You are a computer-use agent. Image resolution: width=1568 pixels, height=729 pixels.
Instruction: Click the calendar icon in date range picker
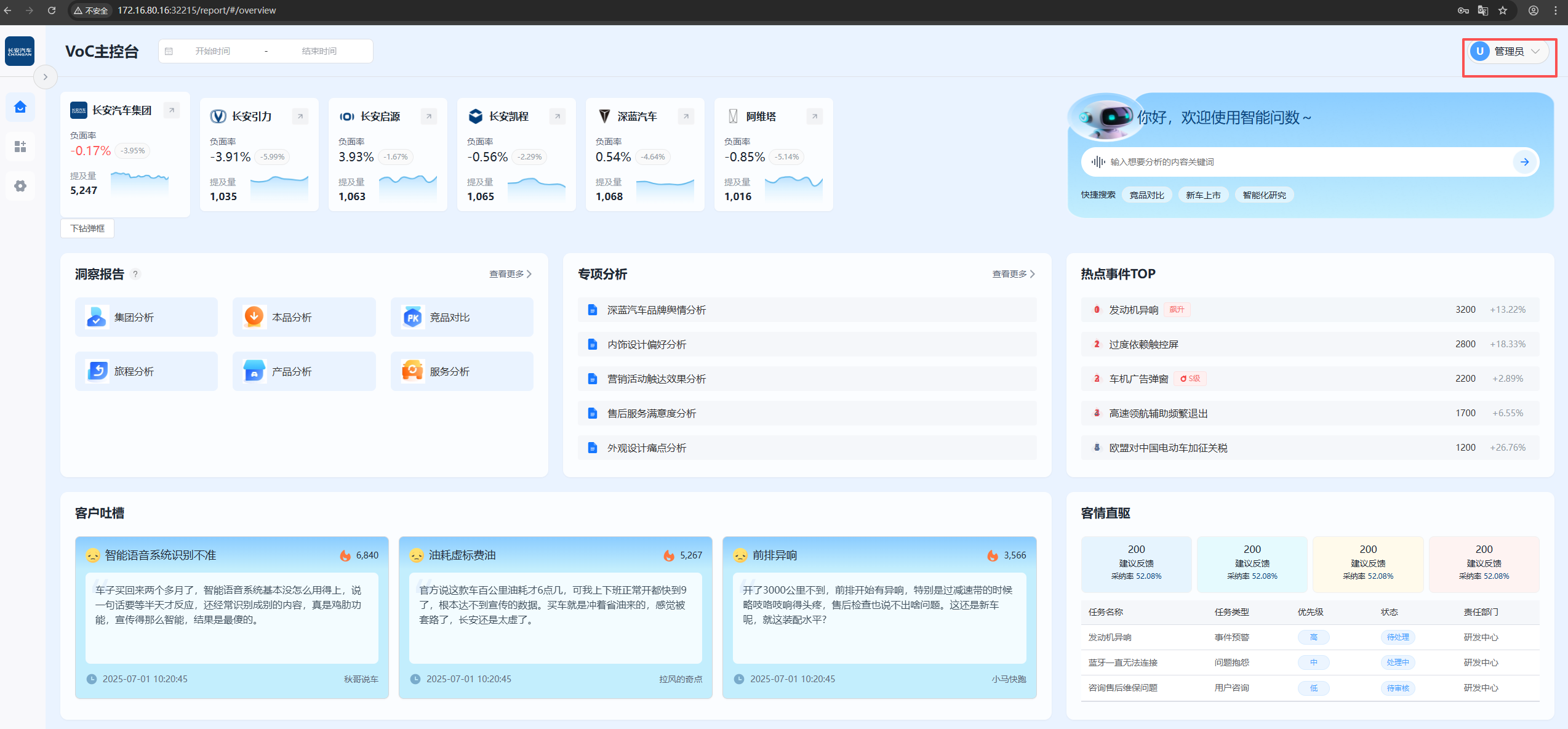[x=169, y=51]
